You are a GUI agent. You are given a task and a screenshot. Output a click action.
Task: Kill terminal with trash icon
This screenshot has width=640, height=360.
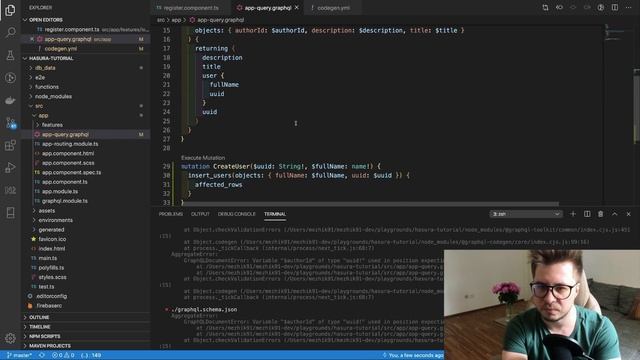coord(600,214)
